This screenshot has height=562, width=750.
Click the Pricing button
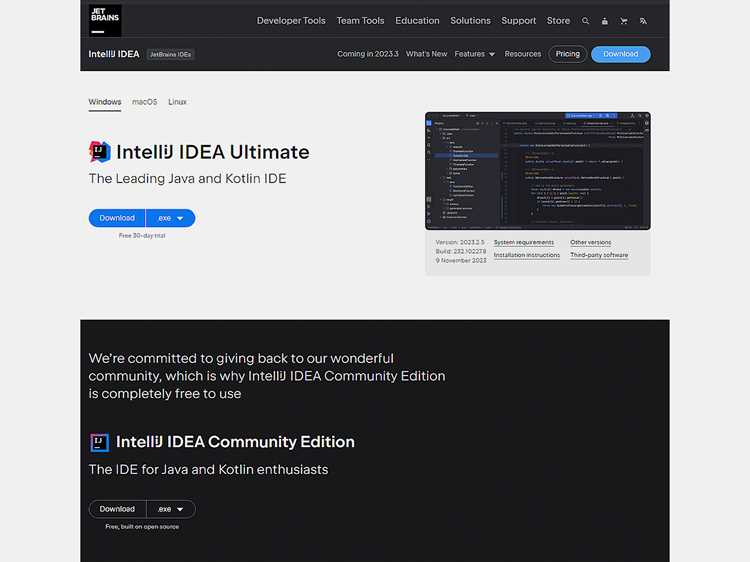pyautogui.click(x=567, y=54)
